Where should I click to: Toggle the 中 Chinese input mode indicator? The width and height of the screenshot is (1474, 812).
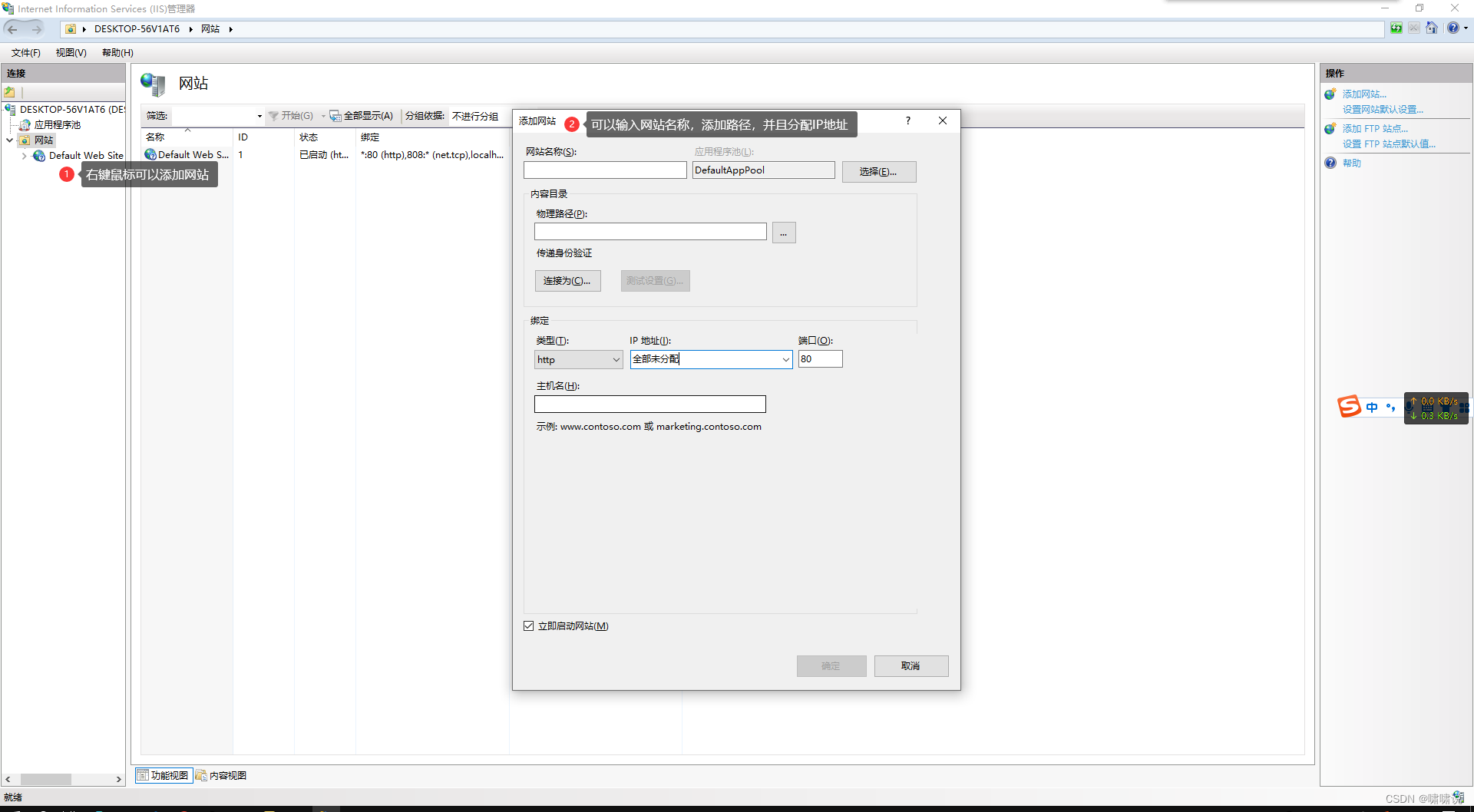coord(1372,408)
